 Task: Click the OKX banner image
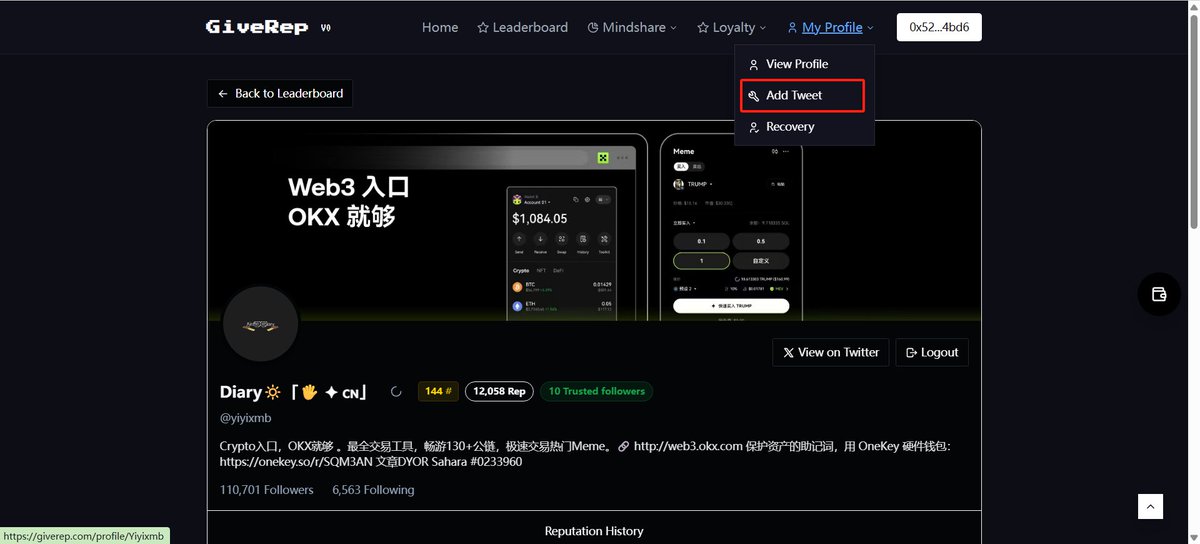pos(594,221)
